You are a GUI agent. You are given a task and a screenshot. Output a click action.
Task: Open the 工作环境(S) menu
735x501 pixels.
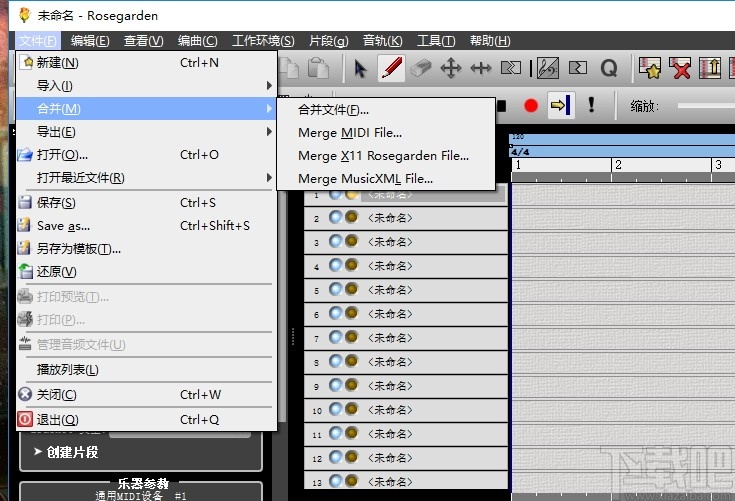[263, 41]
